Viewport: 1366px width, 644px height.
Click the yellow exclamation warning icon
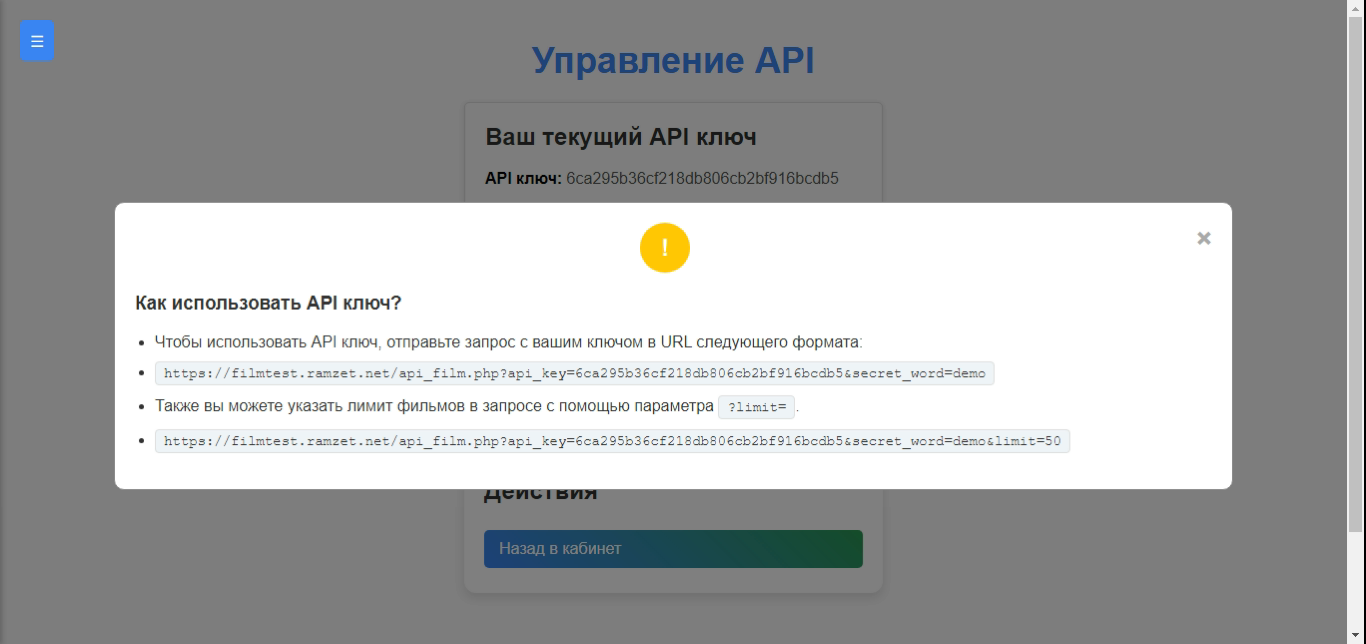click(665, 248)
